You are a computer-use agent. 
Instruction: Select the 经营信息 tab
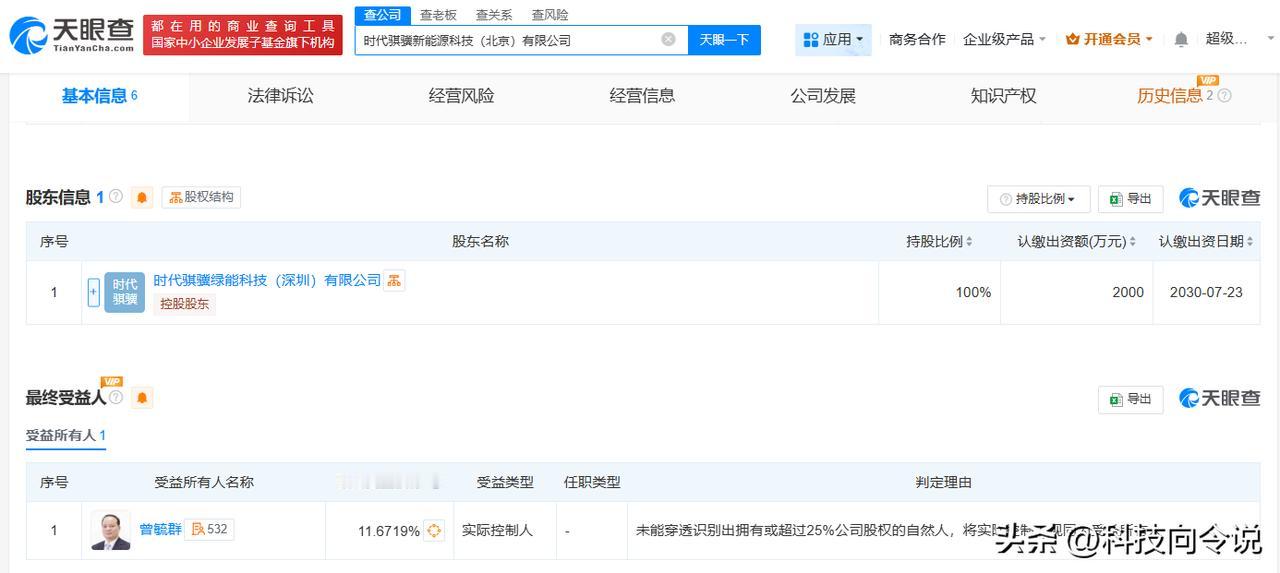(x=642, y=96)
